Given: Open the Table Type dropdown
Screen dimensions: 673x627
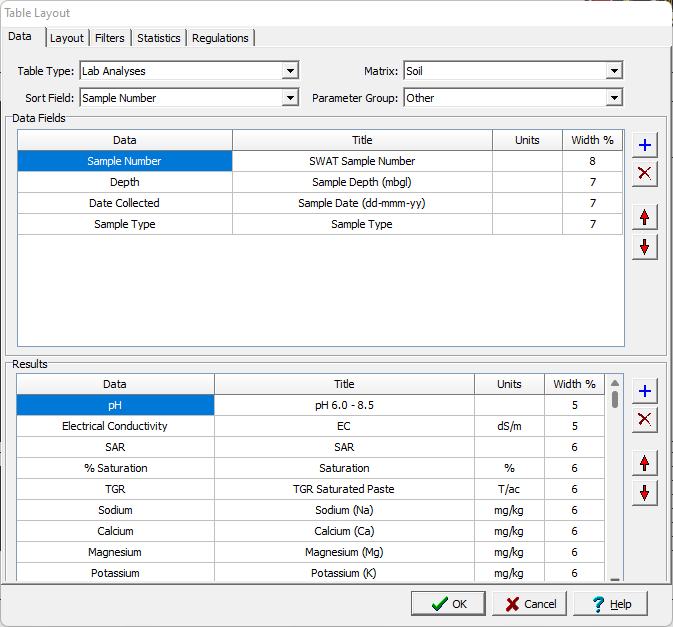Looking at the screenshot, I should click(x=290, y=71).
